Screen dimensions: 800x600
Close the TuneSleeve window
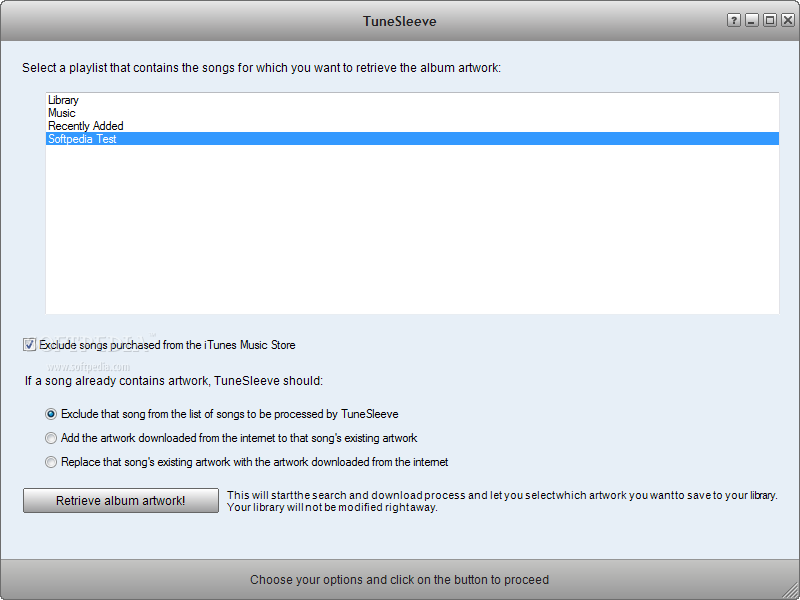[788, 20]
